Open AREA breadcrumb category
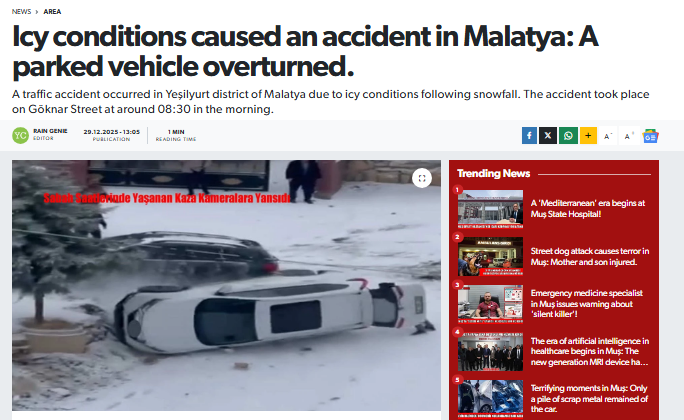684x420 pixels. pos(52,12)
